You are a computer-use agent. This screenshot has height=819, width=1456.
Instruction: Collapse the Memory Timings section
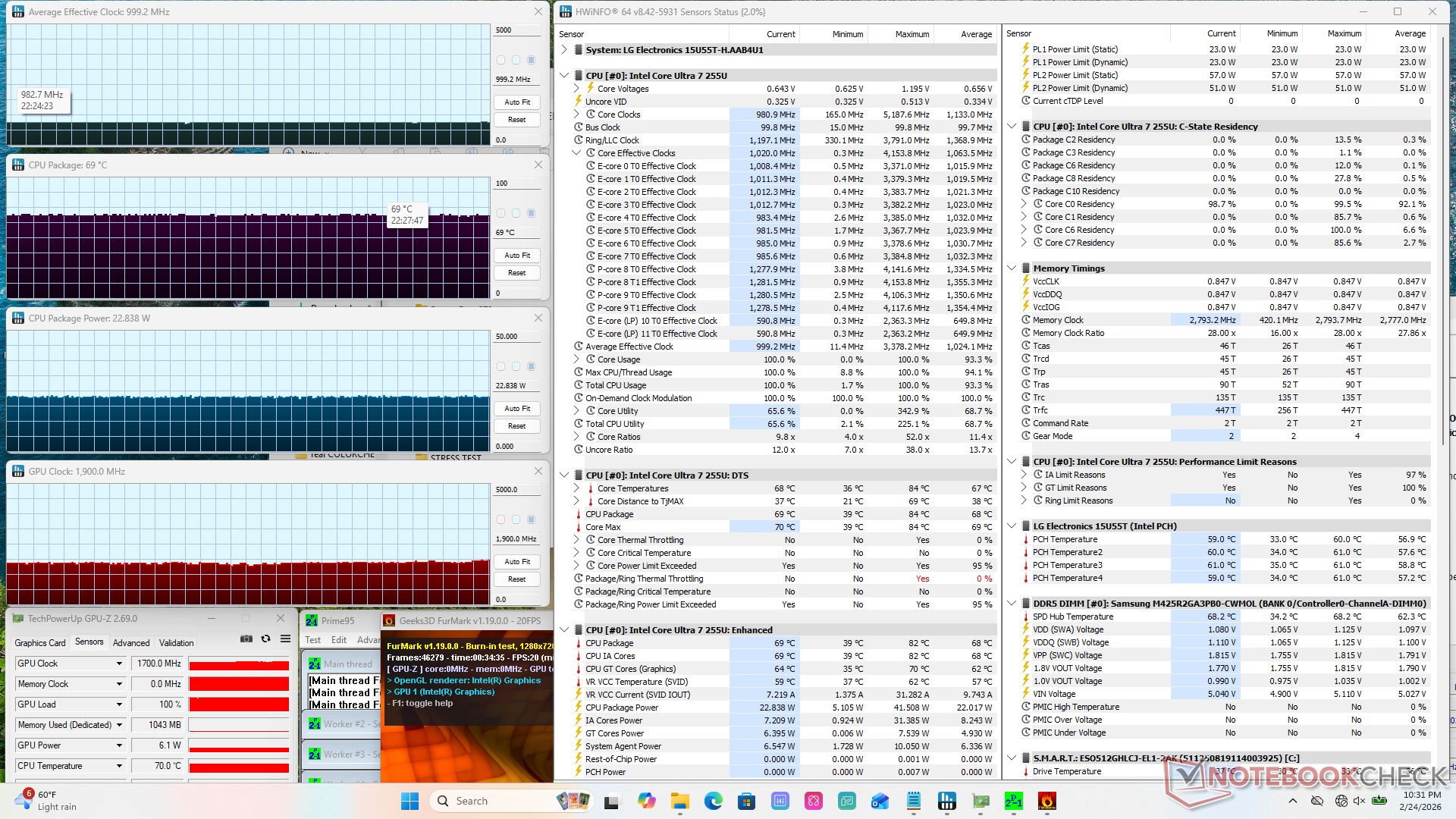1012,268
